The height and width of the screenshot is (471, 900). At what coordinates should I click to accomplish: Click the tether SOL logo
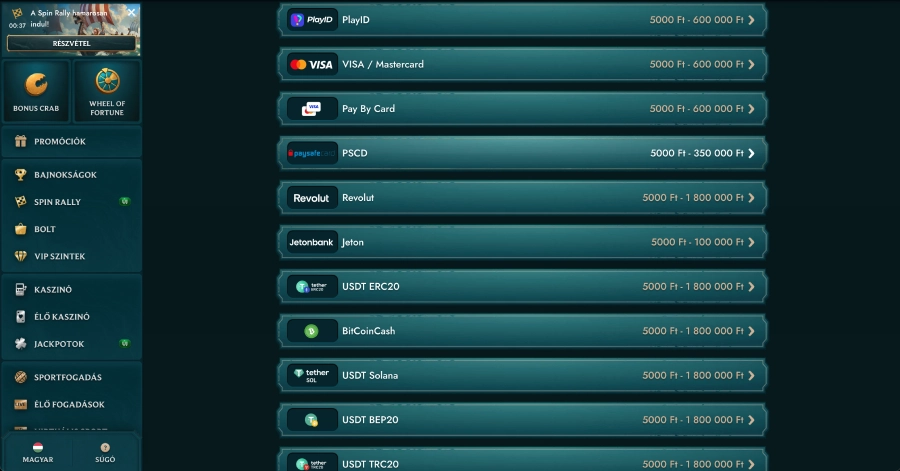click(x=312, y=375)
